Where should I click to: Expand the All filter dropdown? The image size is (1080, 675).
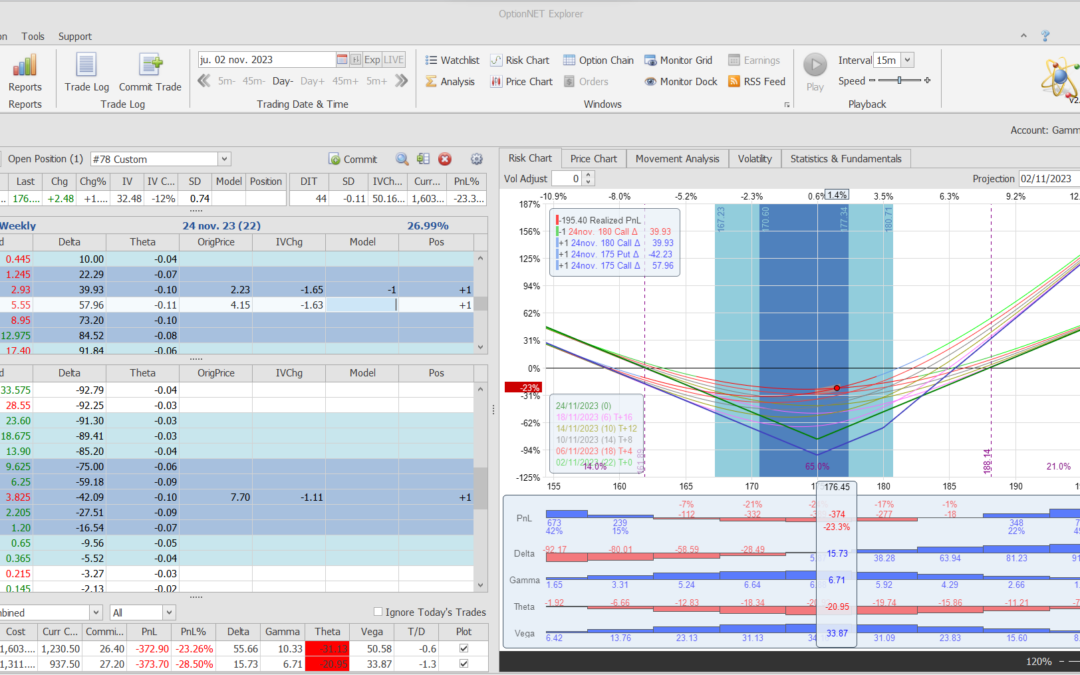[x=169, y=612]
